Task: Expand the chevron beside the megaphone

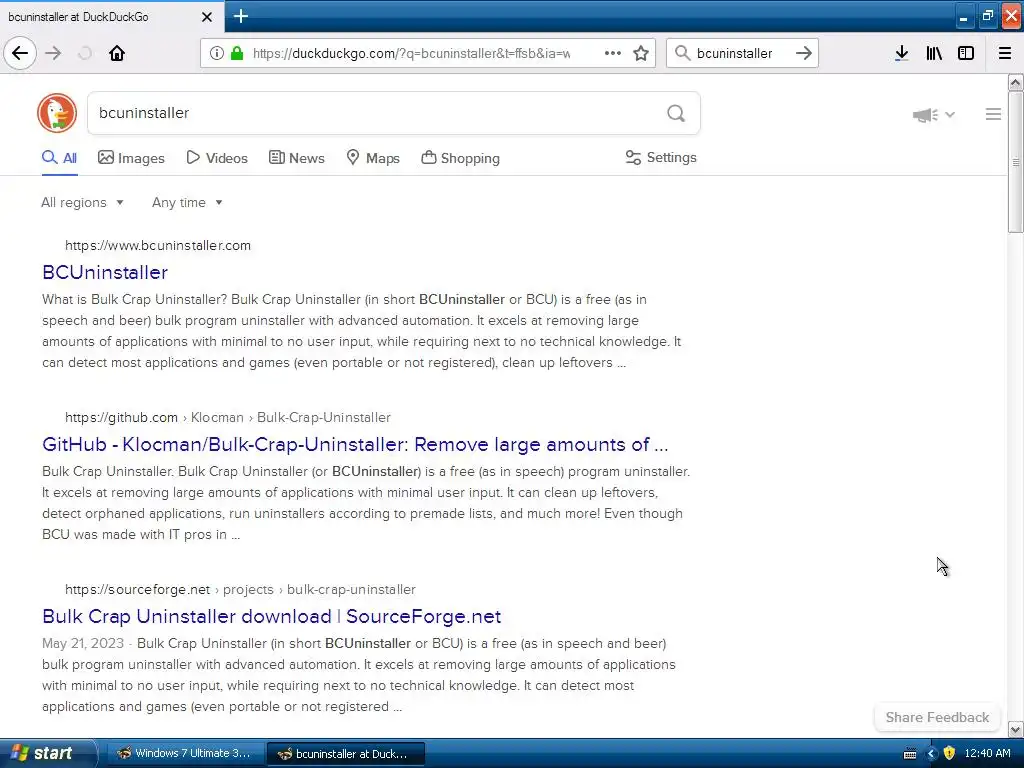Action: pyautogui.click(x=950, y=115)
